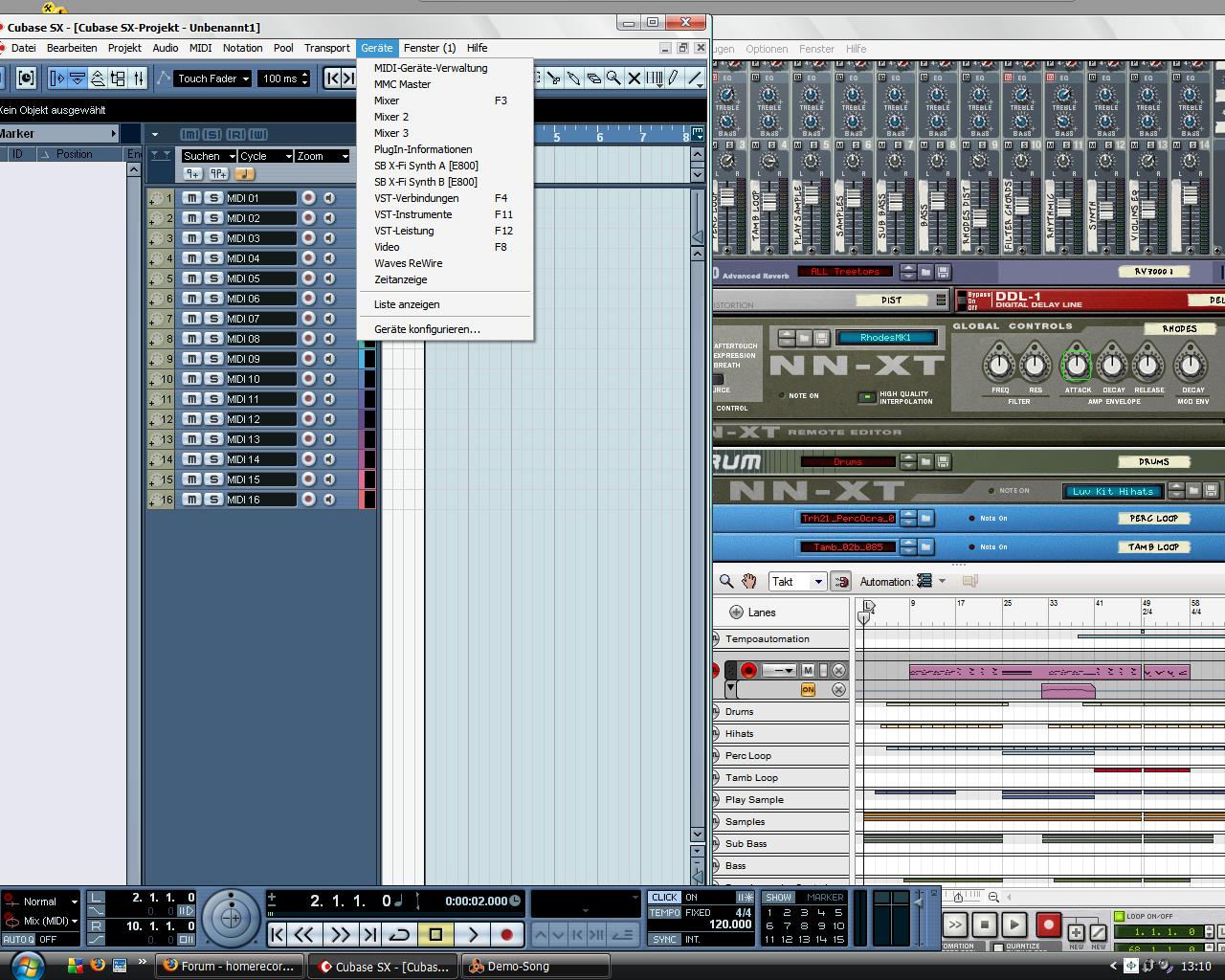The image size is (1225, 980).
Task: Toggle the Reason snap magnet icon
Action: click(x=841, y=582)
